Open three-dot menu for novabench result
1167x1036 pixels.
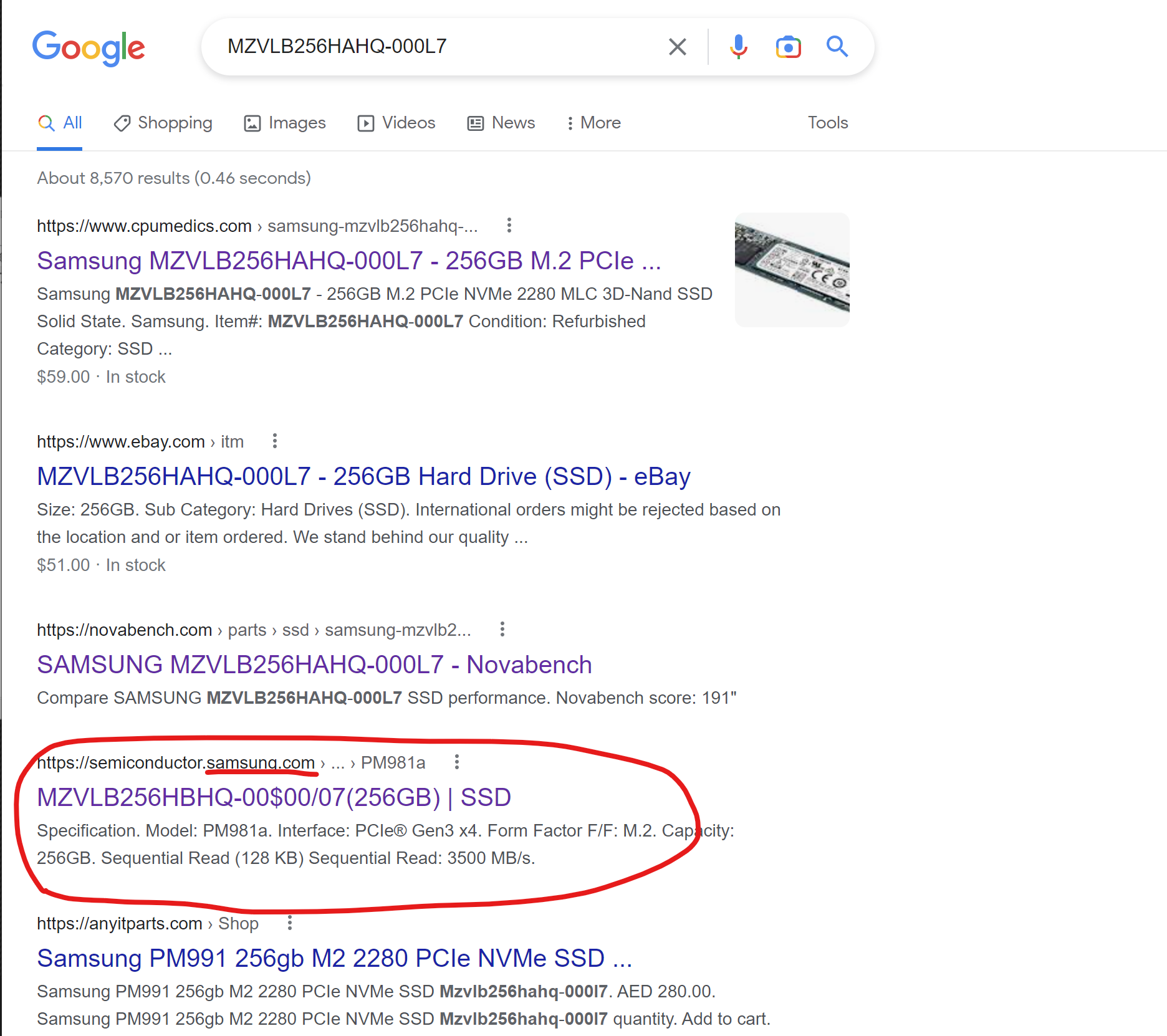[502, 629]
